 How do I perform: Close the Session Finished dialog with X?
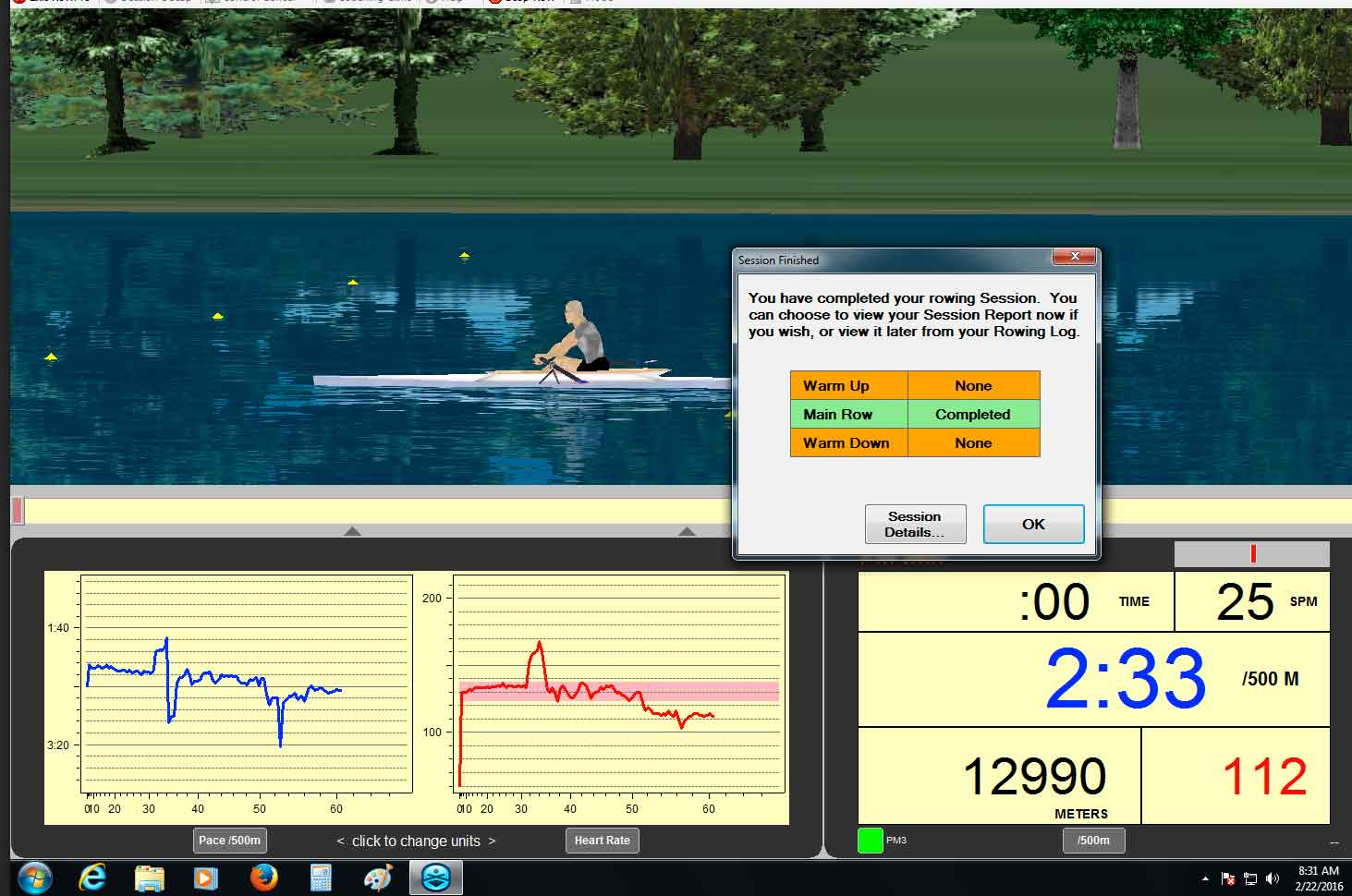(1075, 257)
